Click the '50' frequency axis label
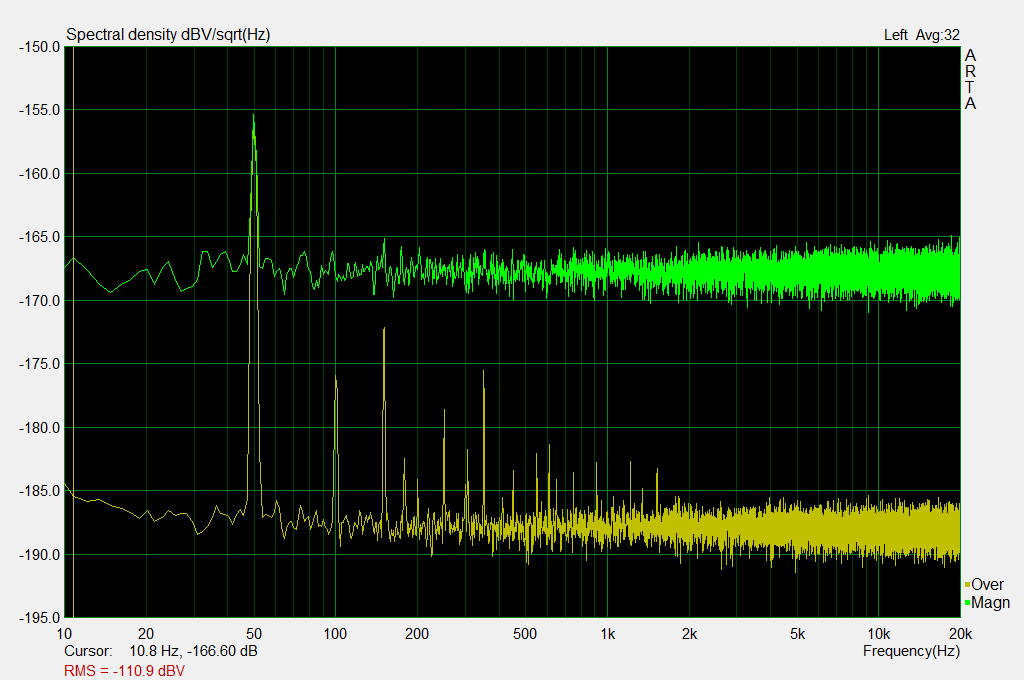The width and height of the screenshot is (1024, 680). (x=254, y=634)
